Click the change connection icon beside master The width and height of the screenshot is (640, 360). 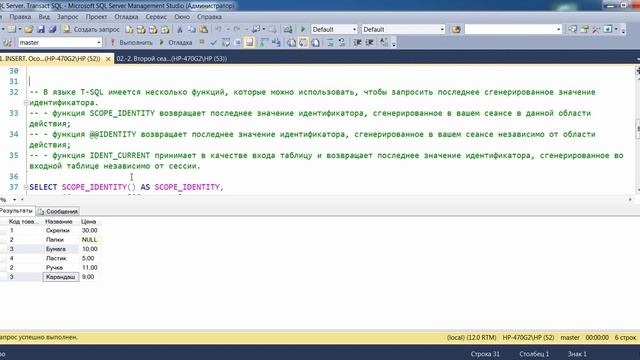(x=7, y=42)
